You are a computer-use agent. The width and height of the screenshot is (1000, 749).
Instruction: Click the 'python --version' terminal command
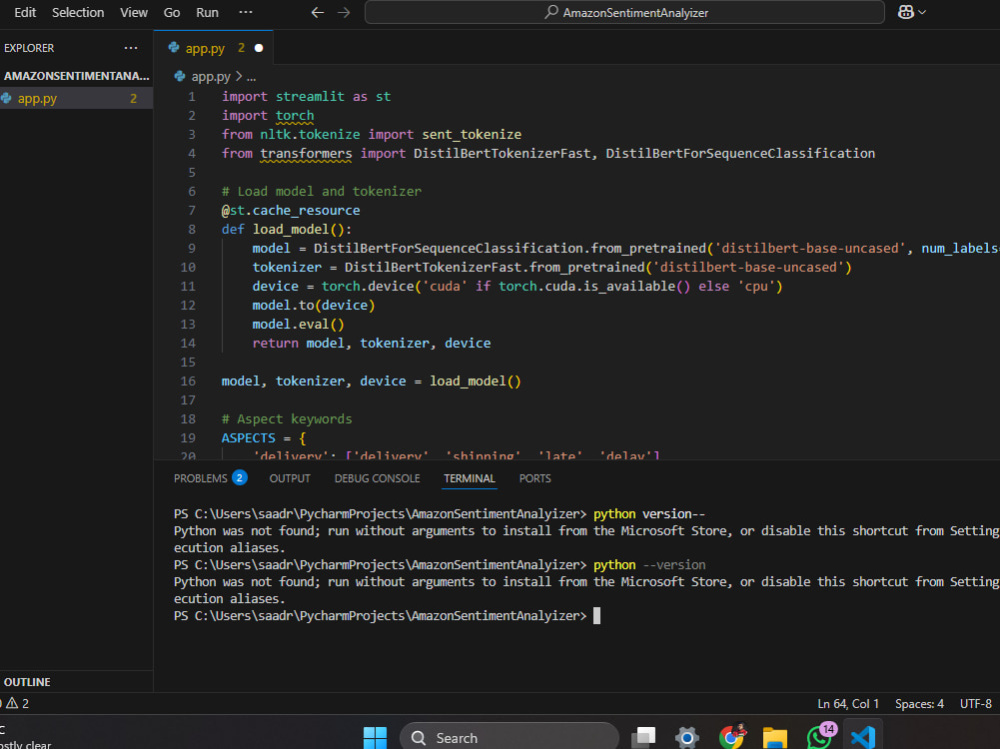pyautogui.click(x=649, y=565)
